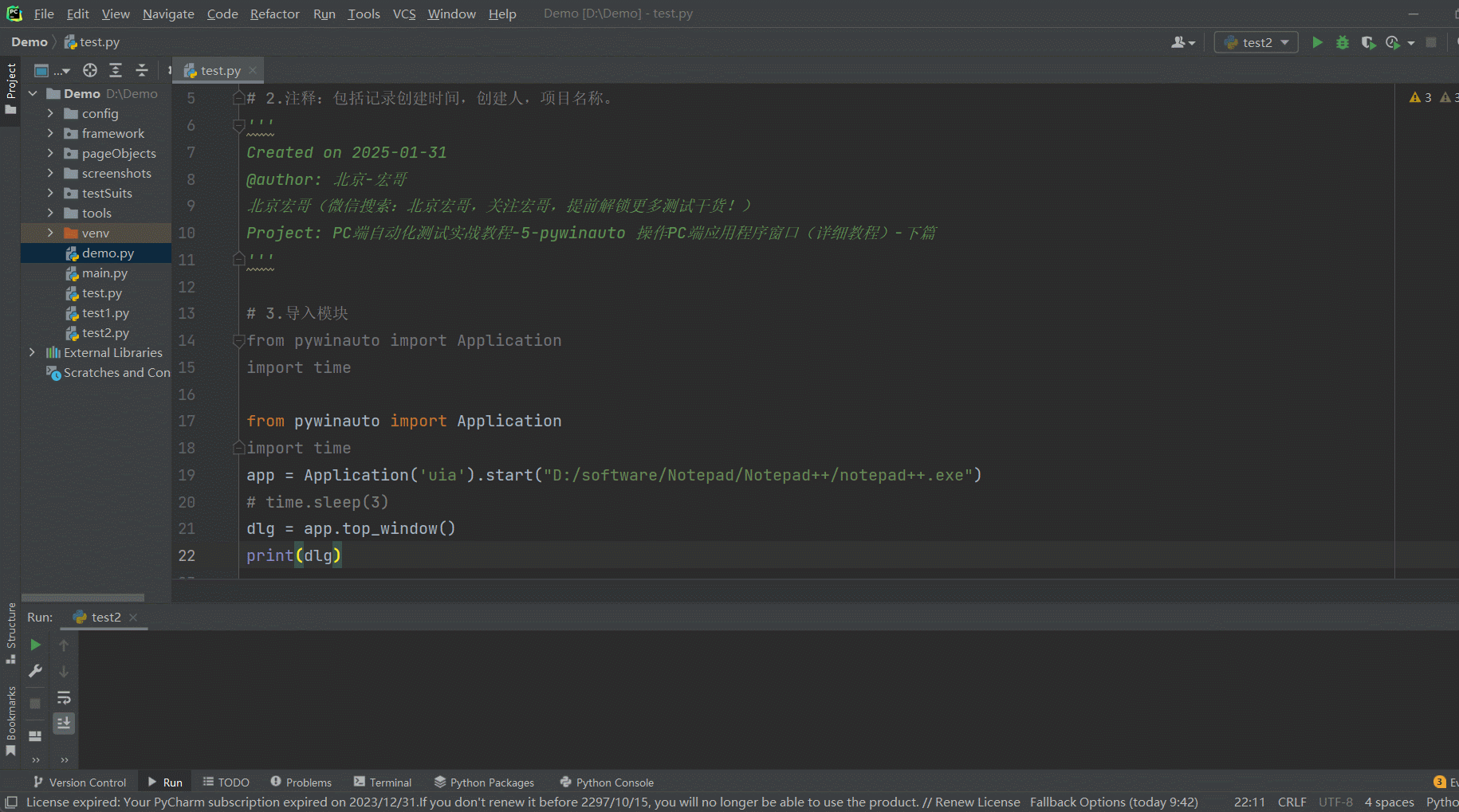Open the Refactor menu

click(274, 14)
